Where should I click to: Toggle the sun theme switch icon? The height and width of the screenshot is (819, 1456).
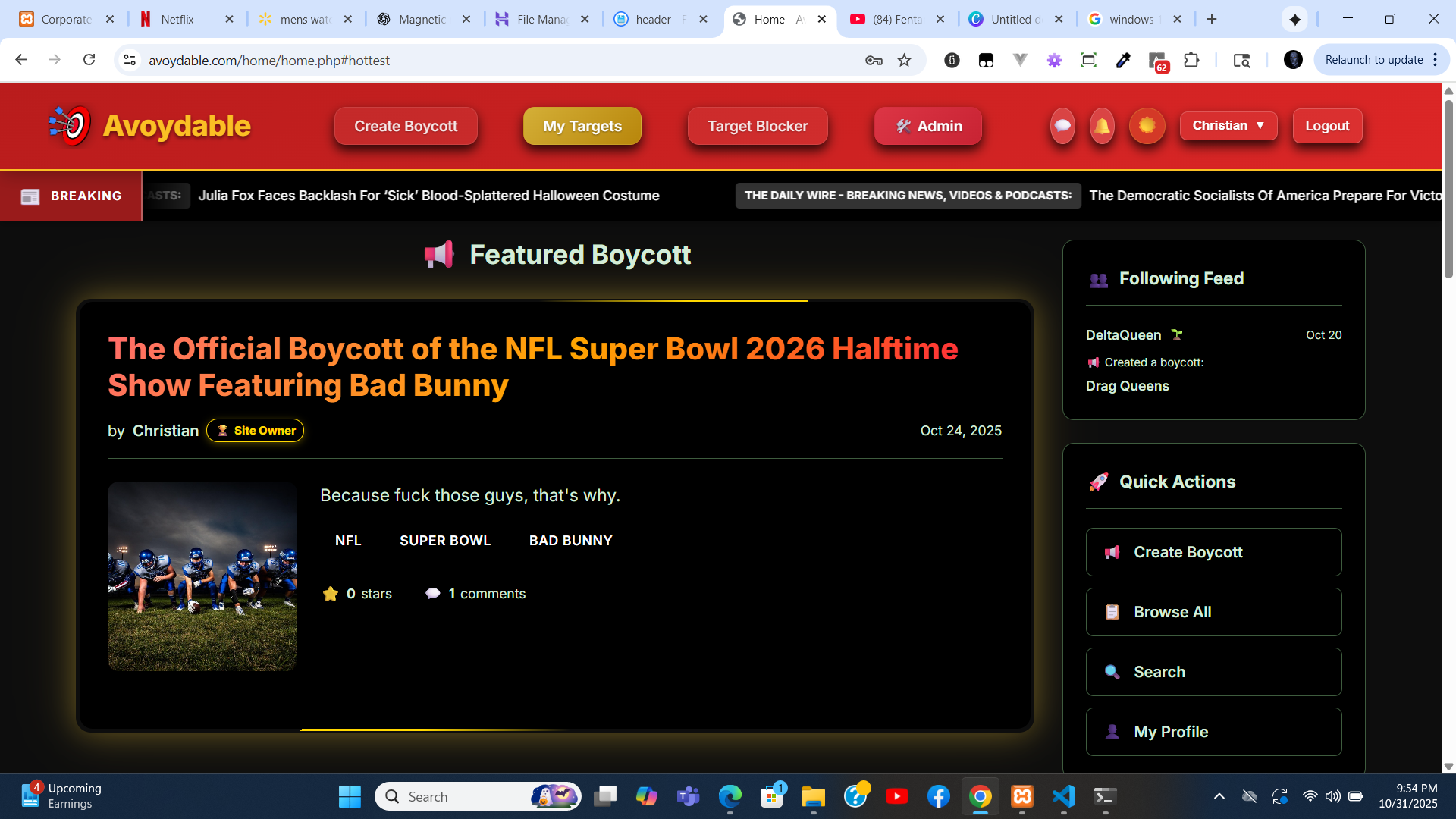coord(1147,126)
